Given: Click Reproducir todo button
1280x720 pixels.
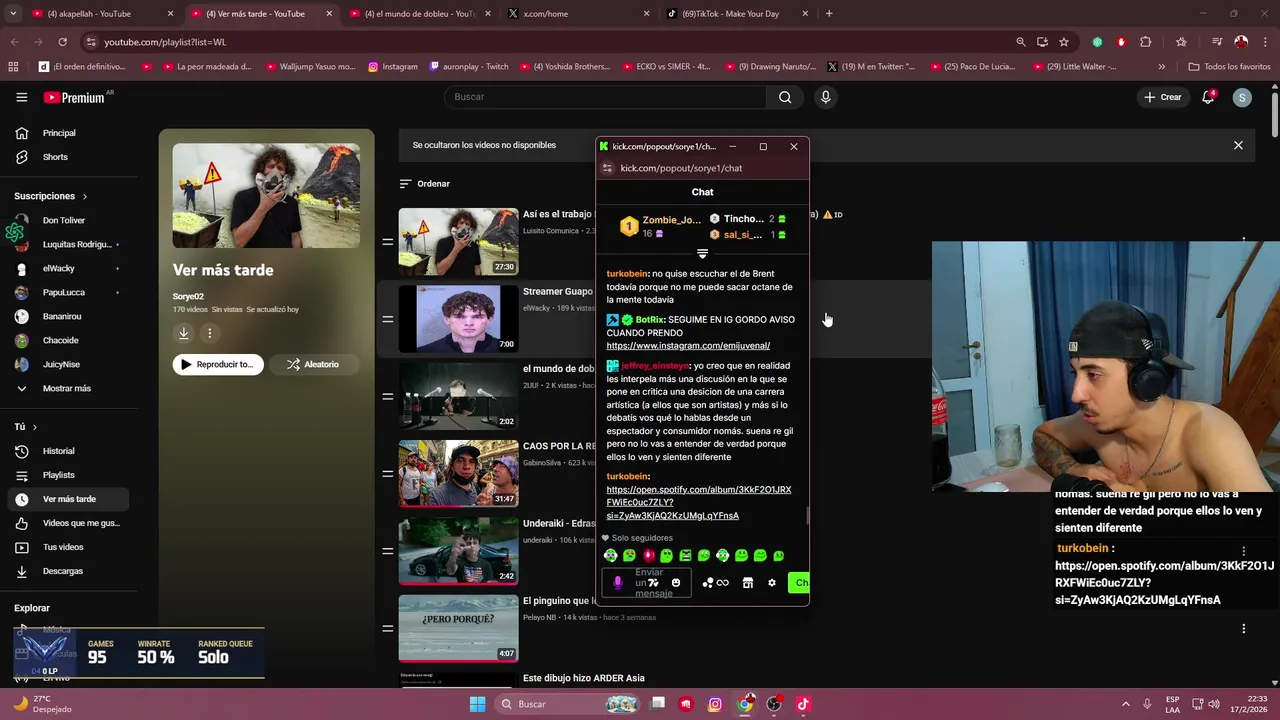Looking at the screenshot, I should pos(218,365).
